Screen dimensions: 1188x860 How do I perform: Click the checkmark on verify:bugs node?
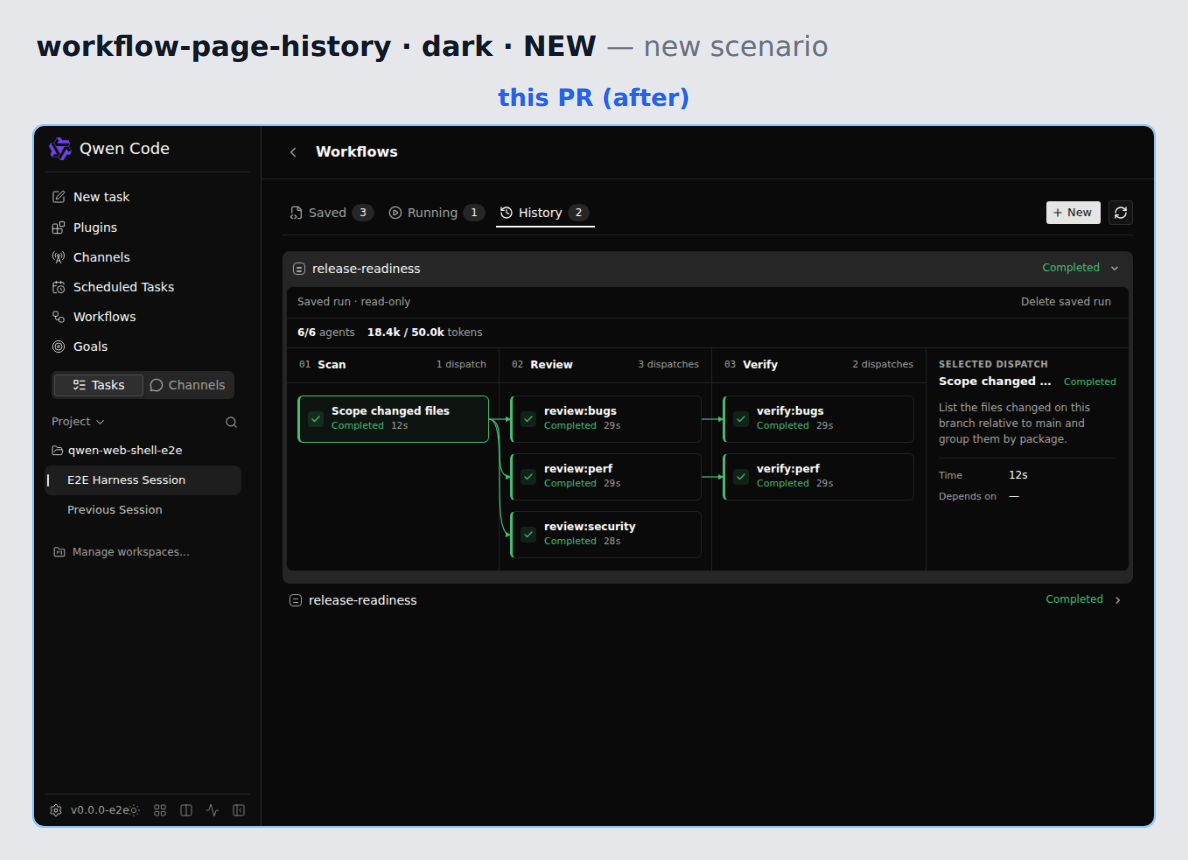[x=742, y=418]
